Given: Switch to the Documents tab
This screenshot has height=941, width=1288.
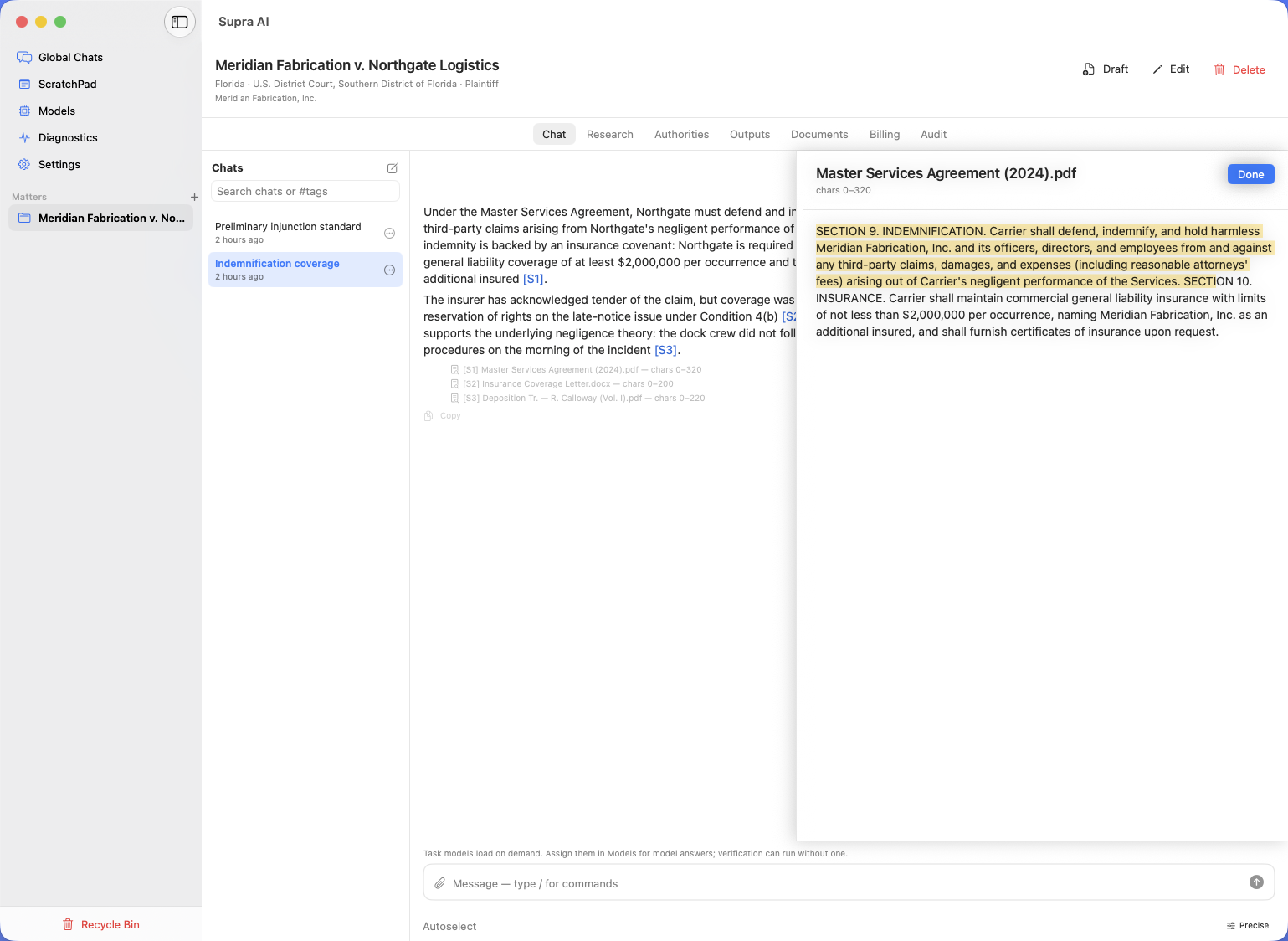Looking at the screenshot, I should pos(819,134).
